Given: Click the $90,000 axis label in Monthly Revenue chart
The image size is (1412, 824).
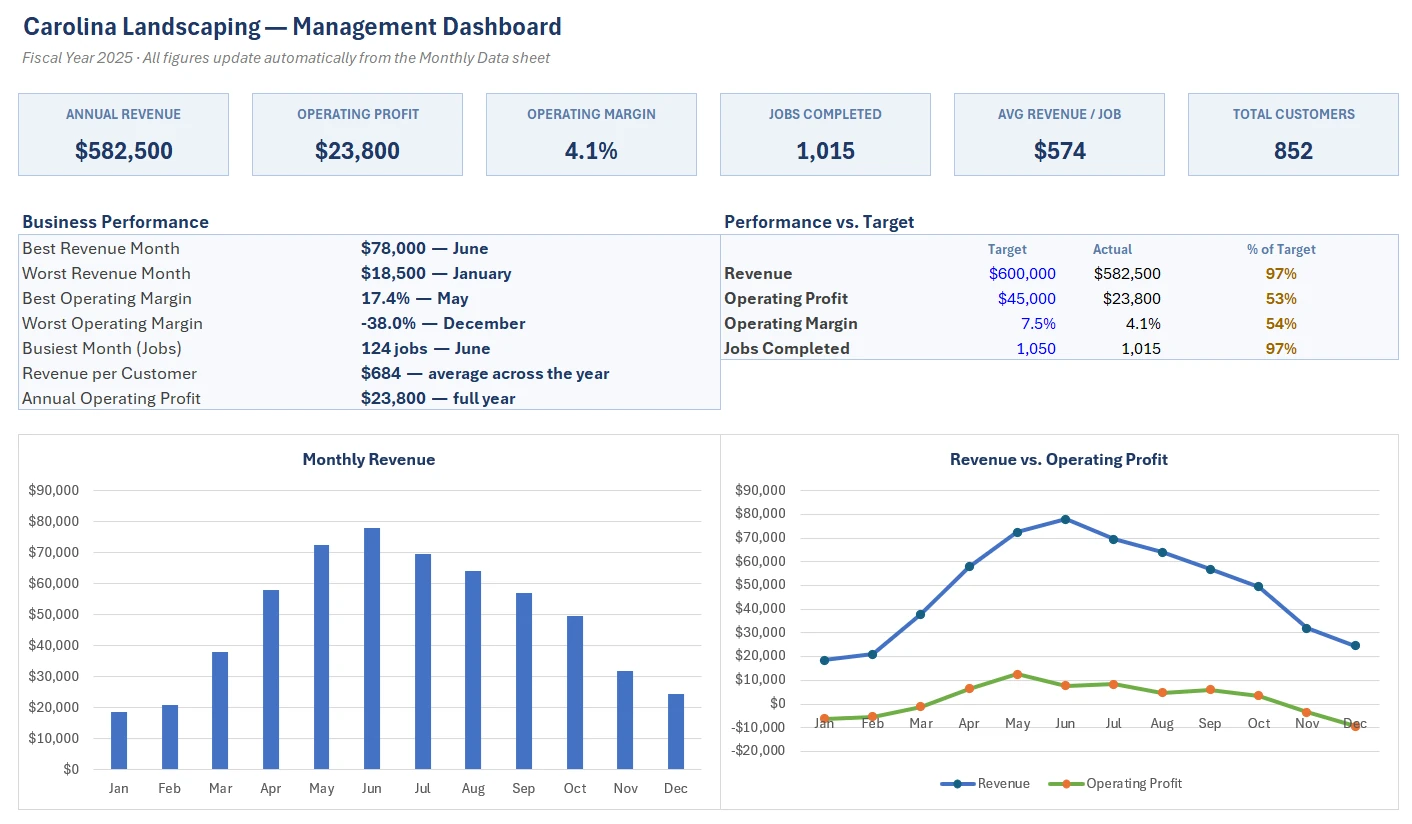Looking at the screenshot, I should click(56, 490).
